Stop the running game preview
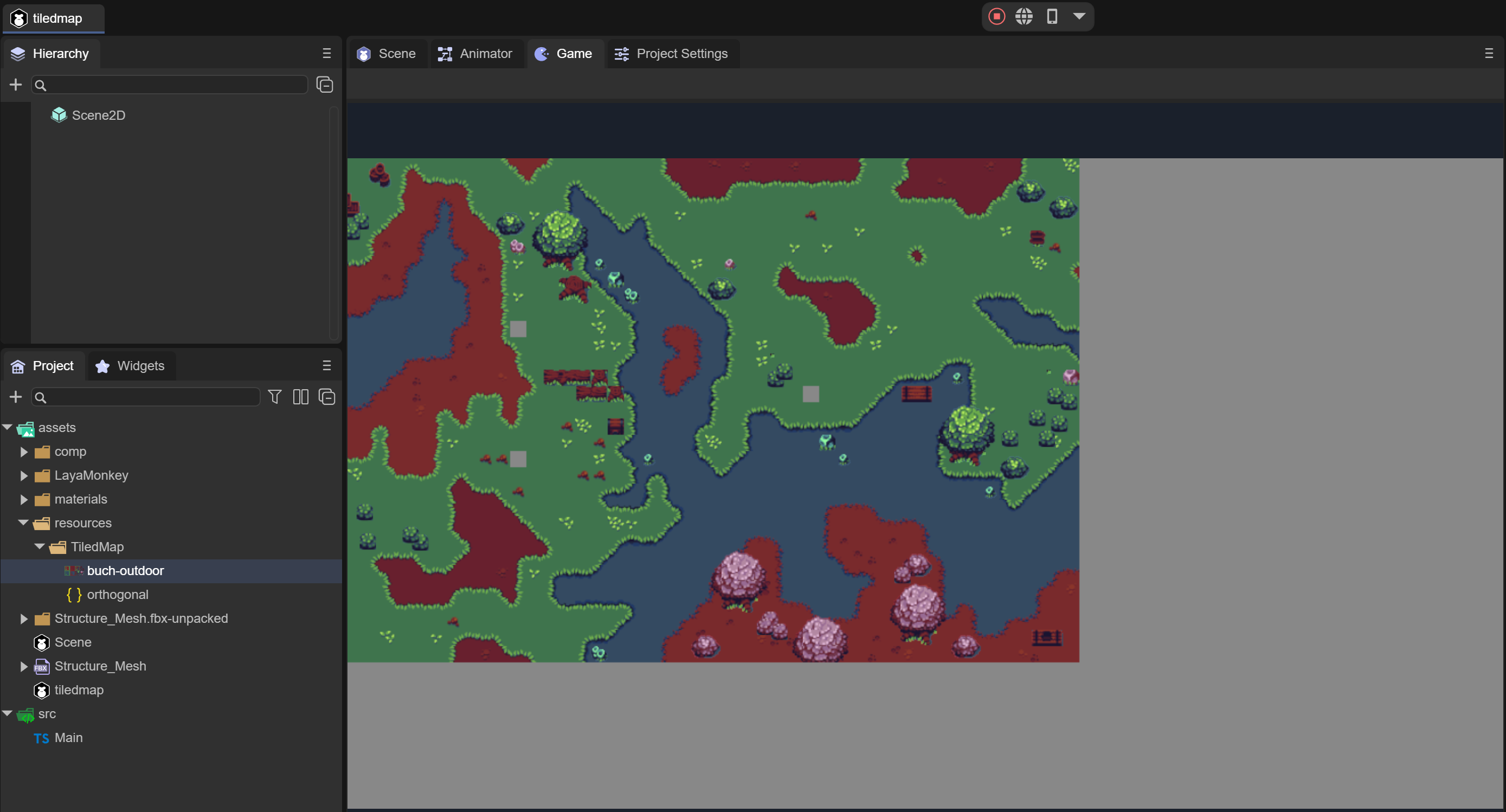Screen dimensions: 1506x812 point(996,16)
